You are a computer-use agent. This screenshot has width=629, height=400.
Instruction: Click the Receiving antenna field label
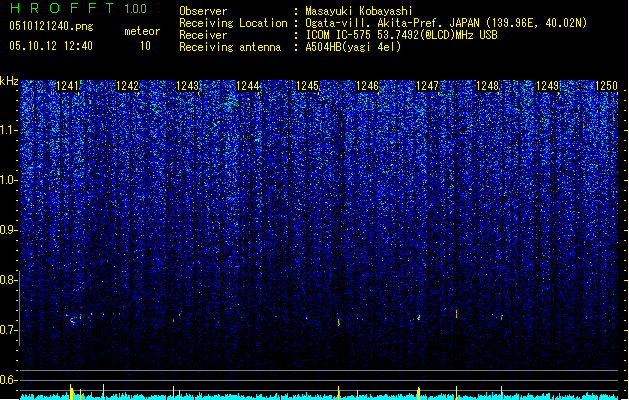coord(230,47)
